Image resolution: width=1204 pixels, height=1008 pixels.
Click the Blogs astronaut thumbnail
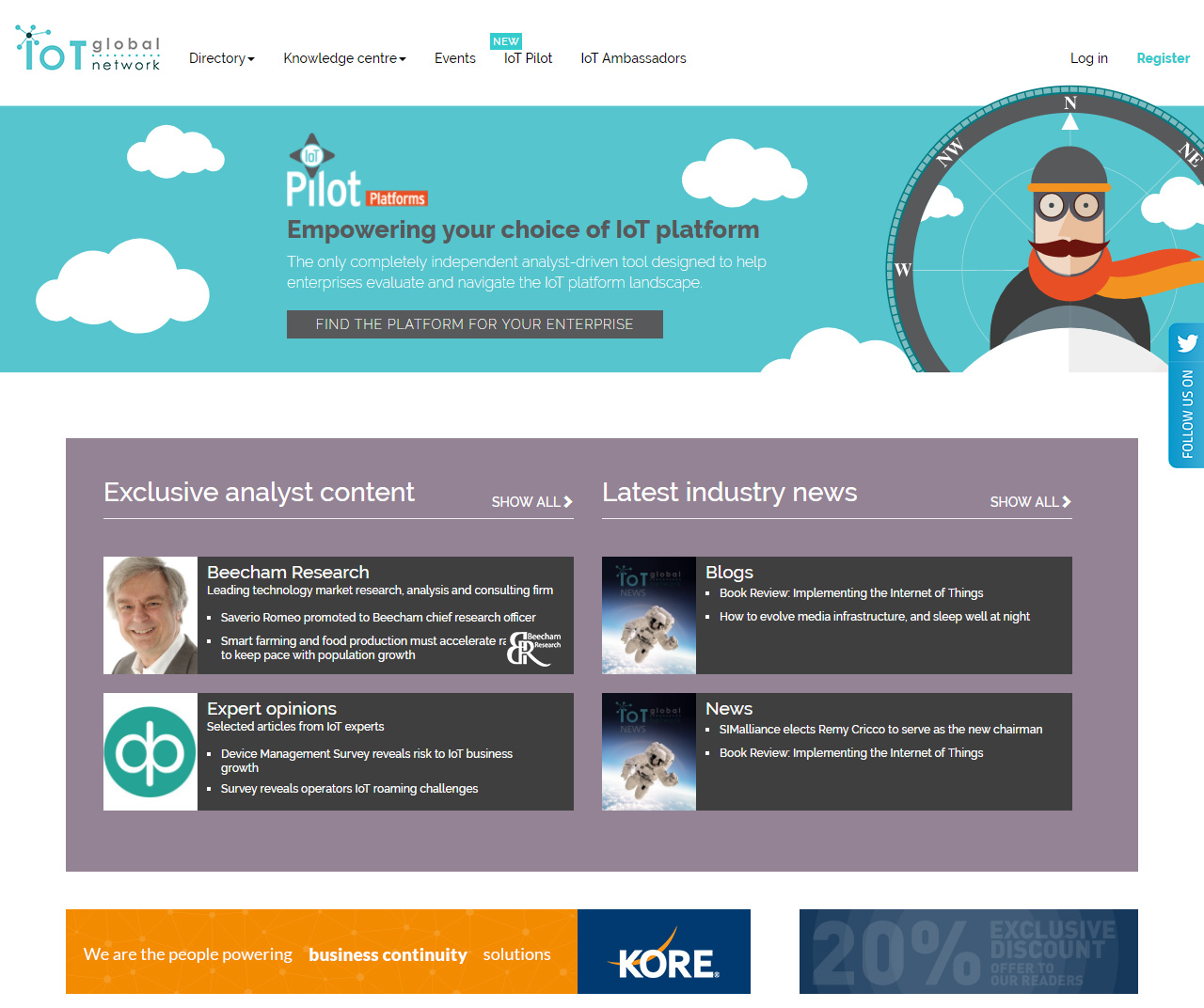(649, 615)
